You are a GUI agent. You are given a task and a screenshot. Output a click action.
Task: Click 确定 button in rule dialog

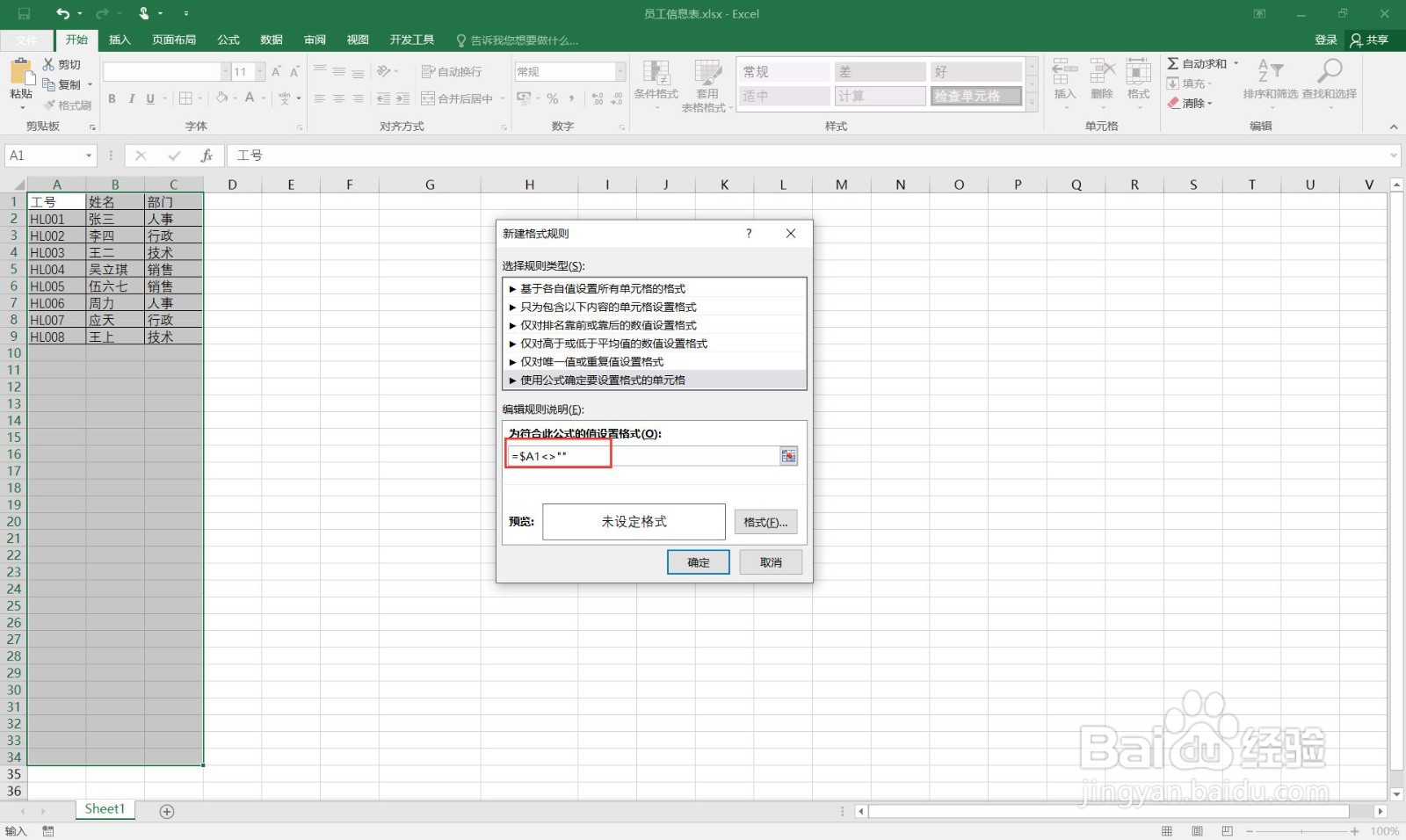pos(699,562)
